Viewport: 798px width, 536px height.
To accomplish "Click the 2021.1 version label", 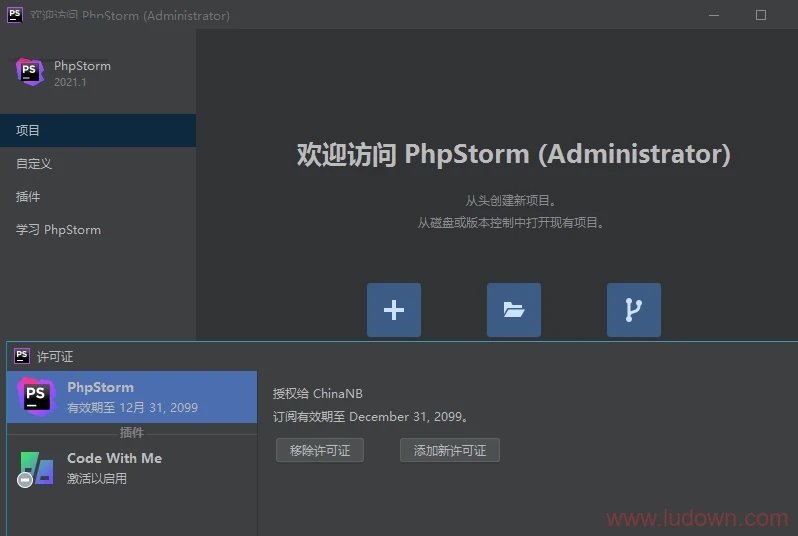I will pyautogui.click(x=70, y=82).
